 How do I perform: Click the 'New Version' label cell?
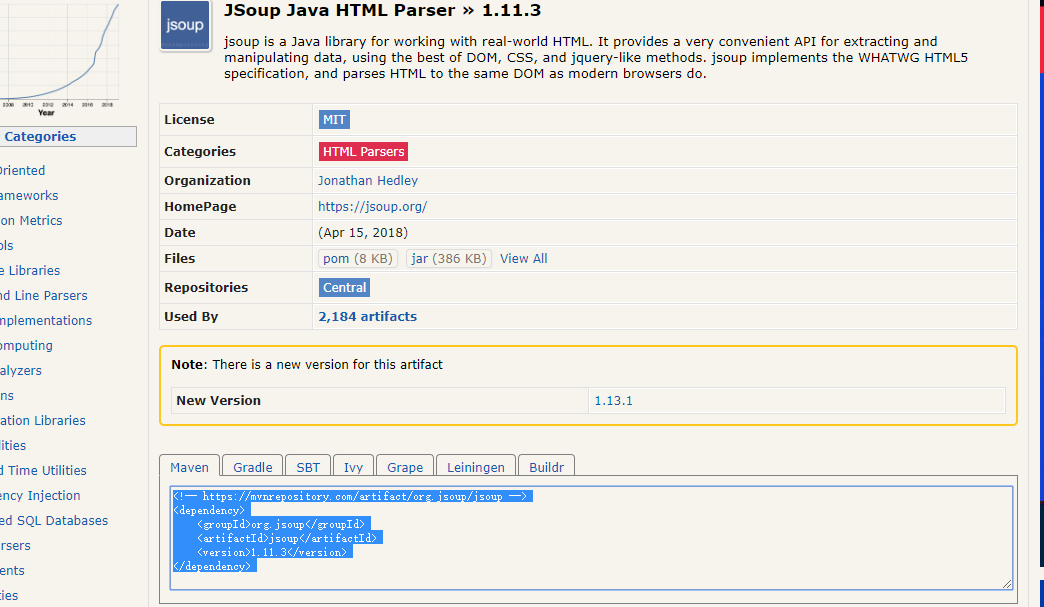tap(380, 401)
